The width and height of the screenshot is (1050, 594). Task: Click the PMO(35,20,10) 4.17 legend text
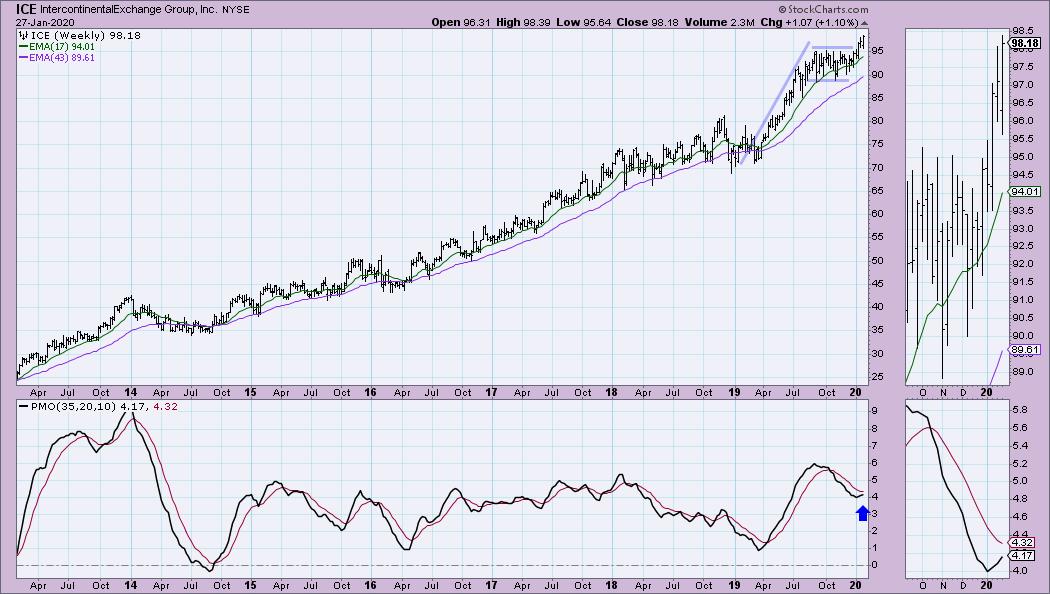(90, 406)
